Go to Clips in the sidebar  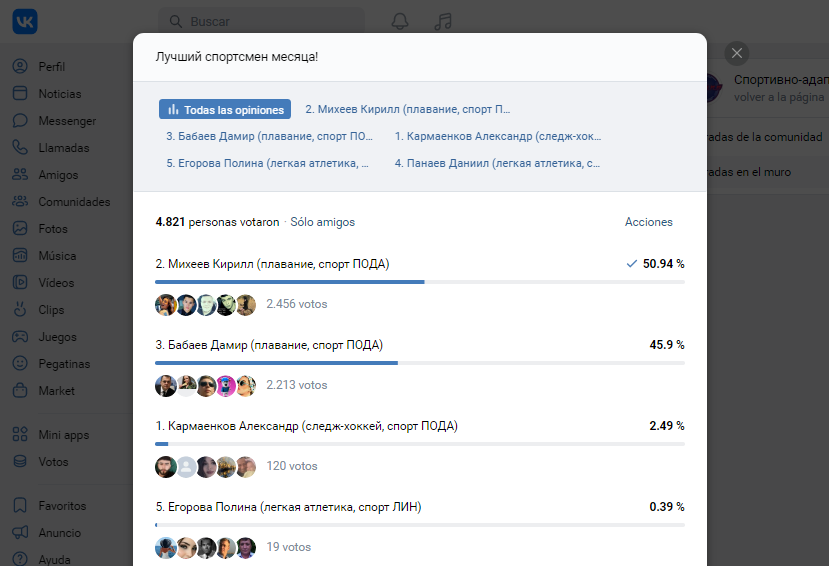[51, 310]
